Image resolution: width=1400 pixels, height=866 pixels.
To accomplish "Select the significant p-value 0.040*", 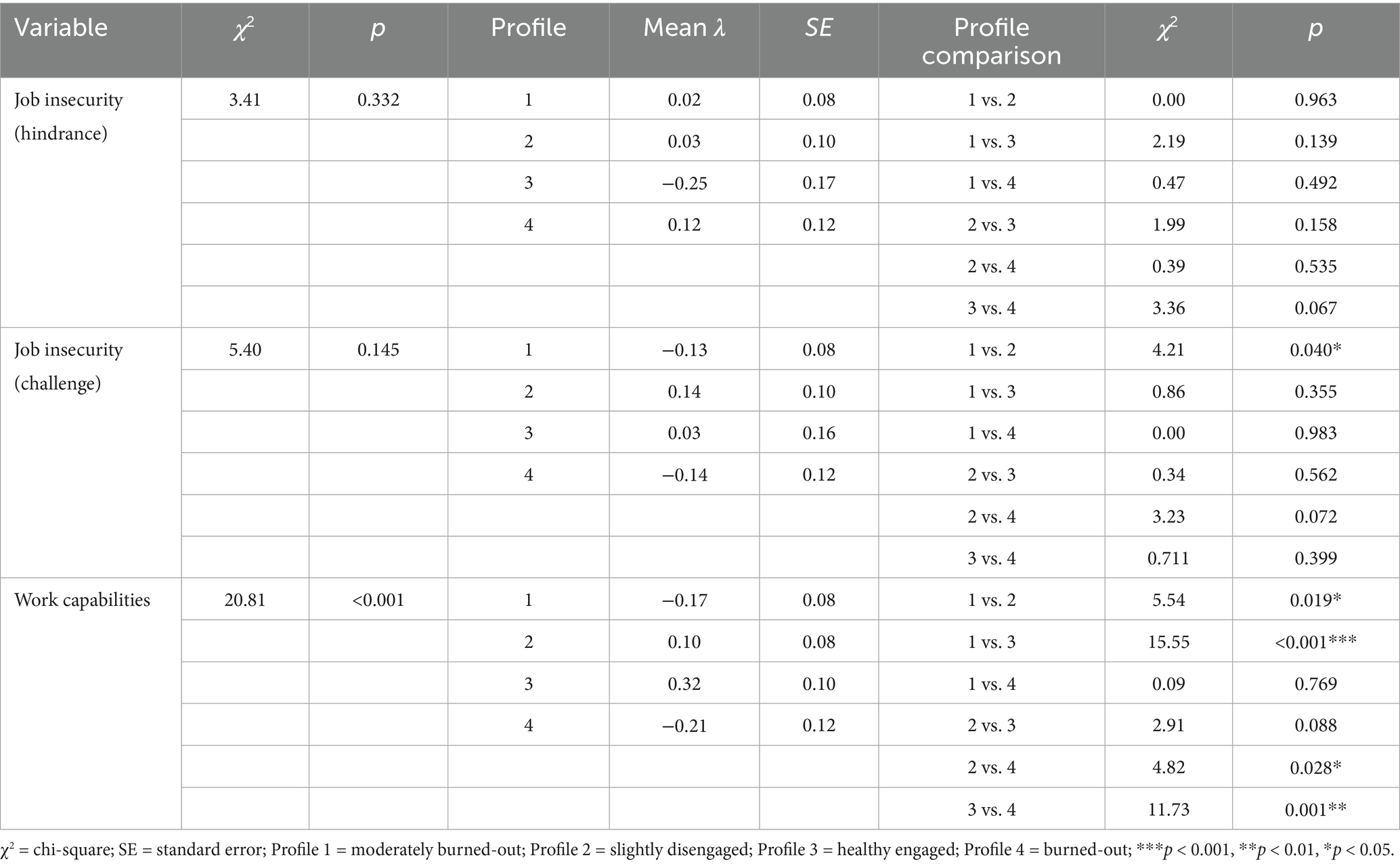I will point(1315,350).
